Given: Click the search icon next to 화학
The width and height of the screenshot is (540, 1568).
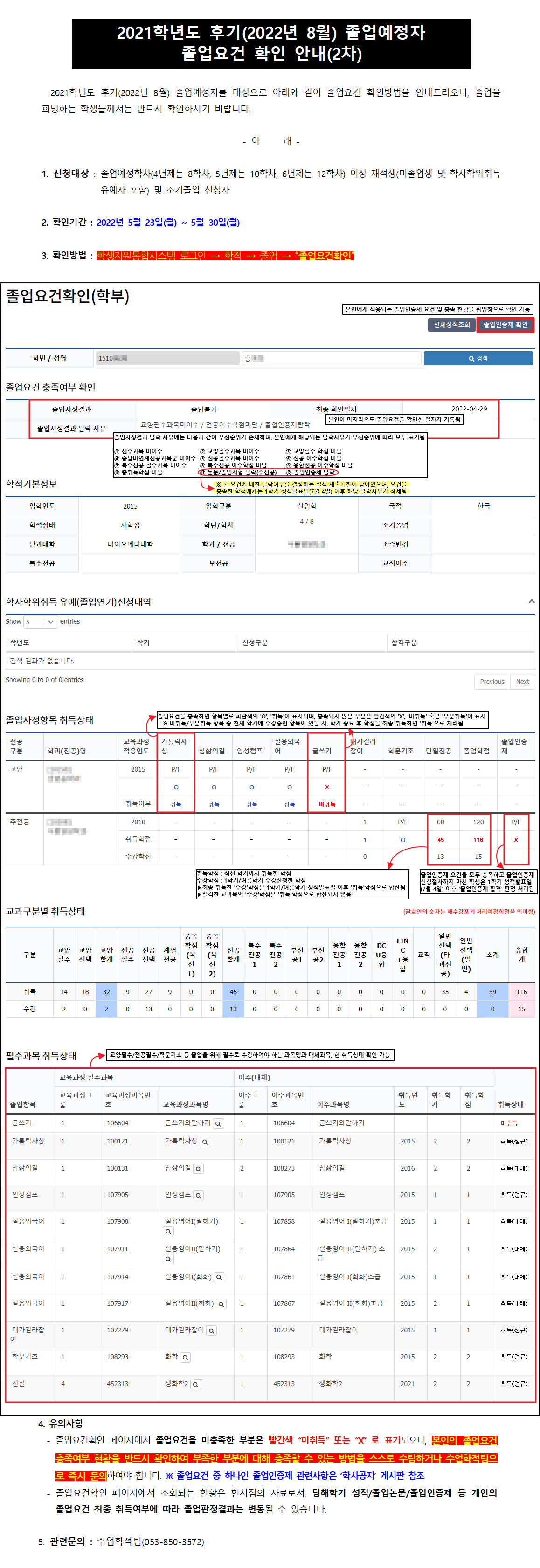Looking at the screenshot, I should (185, 1358).
